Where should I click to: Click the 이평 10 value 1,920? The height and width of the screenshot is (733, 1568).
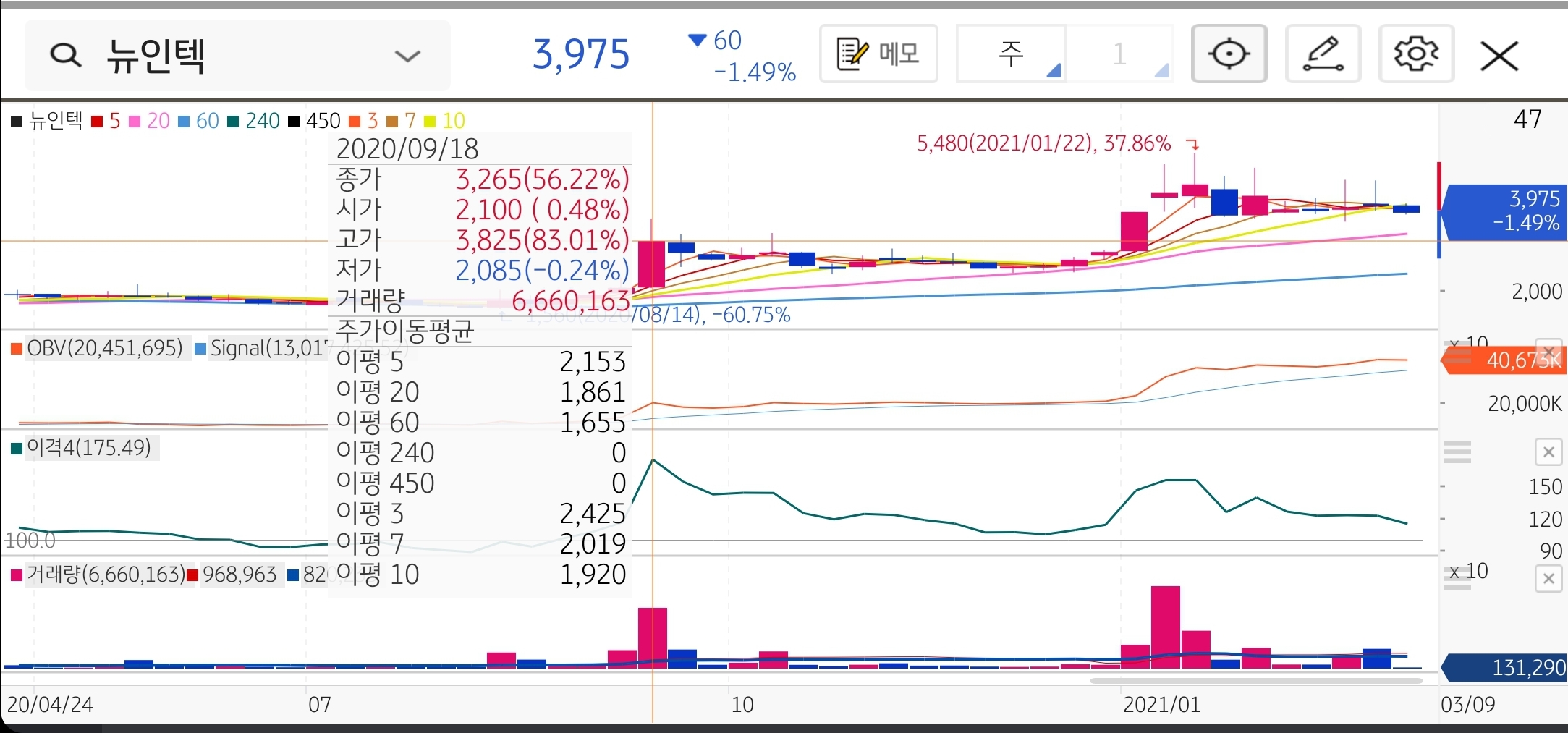[593, 575]
